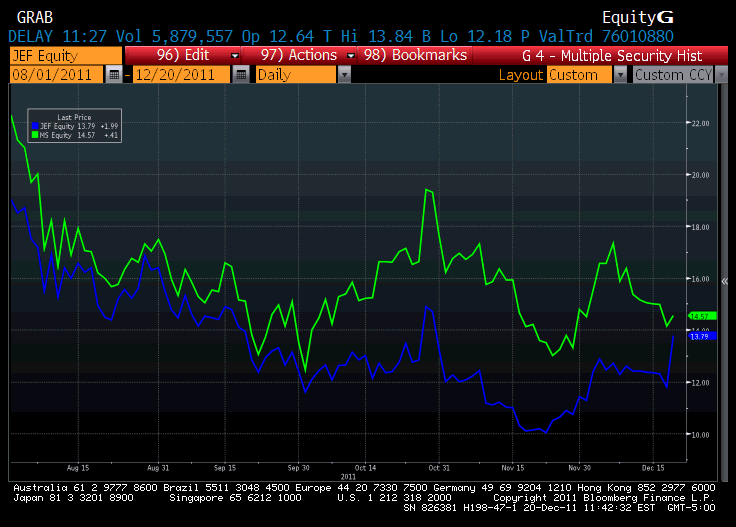Click the JEF Equity security field
Screen dimensions: 736x527
pyautogui.click(x=66, y=55)
